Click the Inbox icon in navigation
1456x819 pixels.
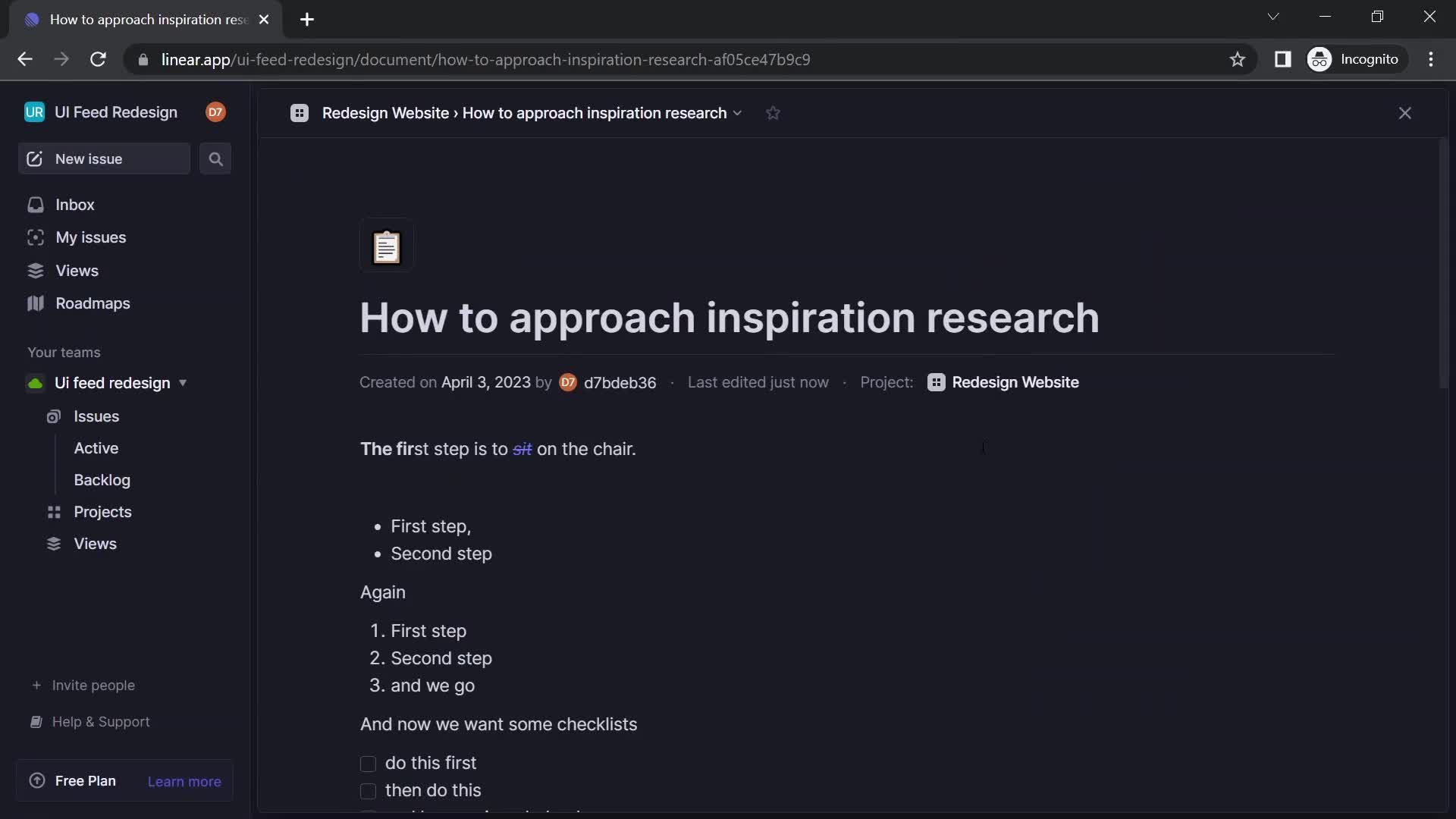pyautogui.click(x=35, y=204)
